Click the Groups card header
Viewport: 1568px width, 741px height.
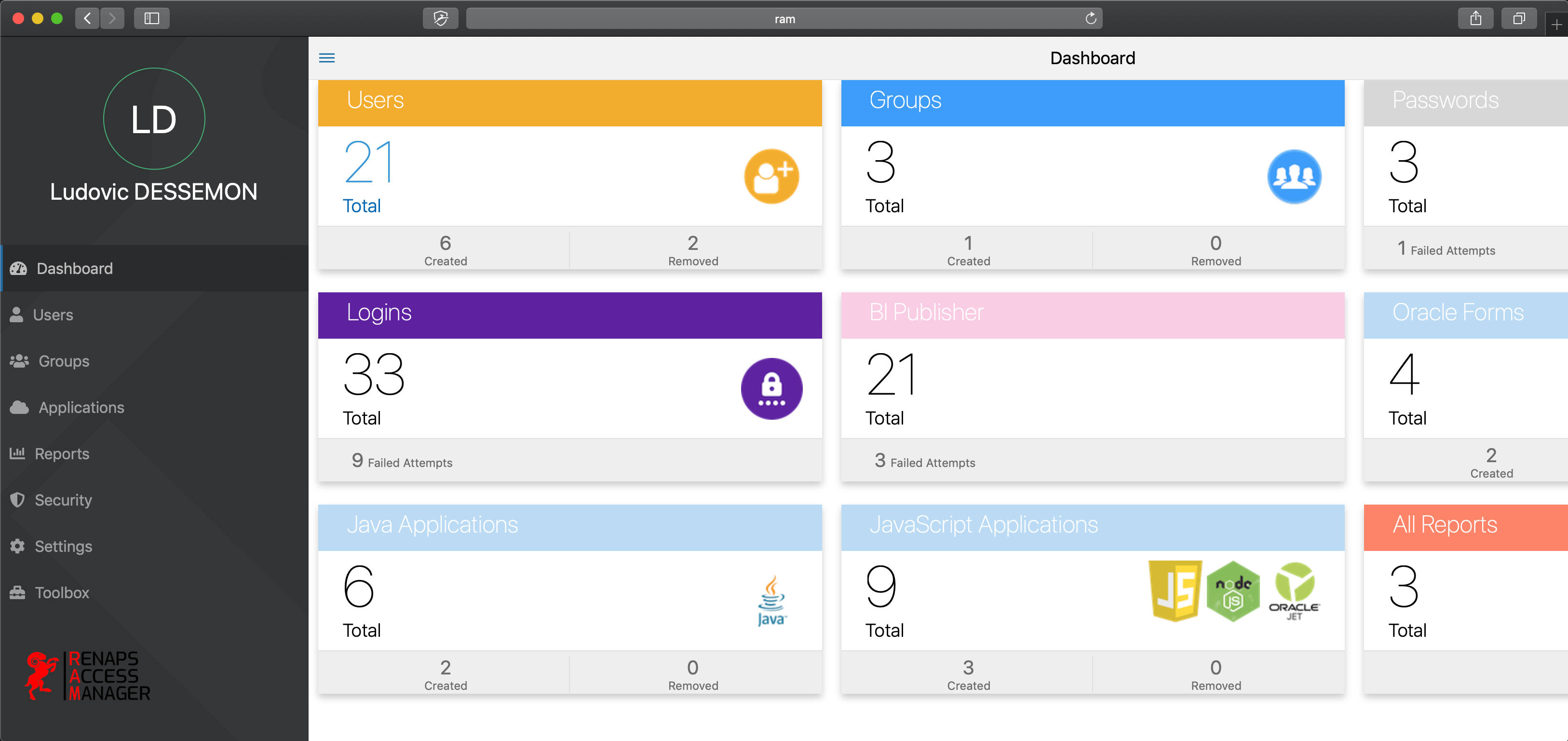pyautogui.click(x=1093, y=103)
